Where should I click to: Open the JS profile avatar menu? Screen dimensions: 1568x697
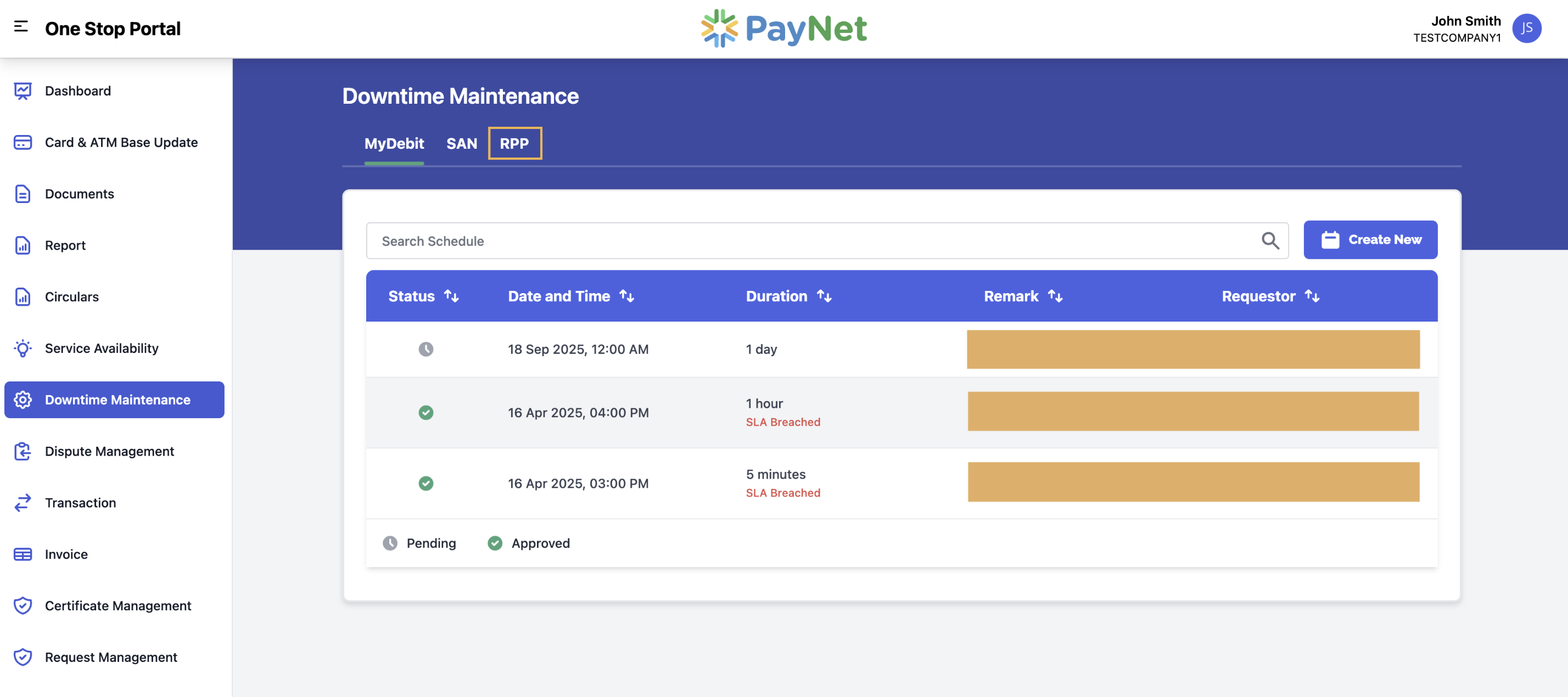click(1527, 28)
